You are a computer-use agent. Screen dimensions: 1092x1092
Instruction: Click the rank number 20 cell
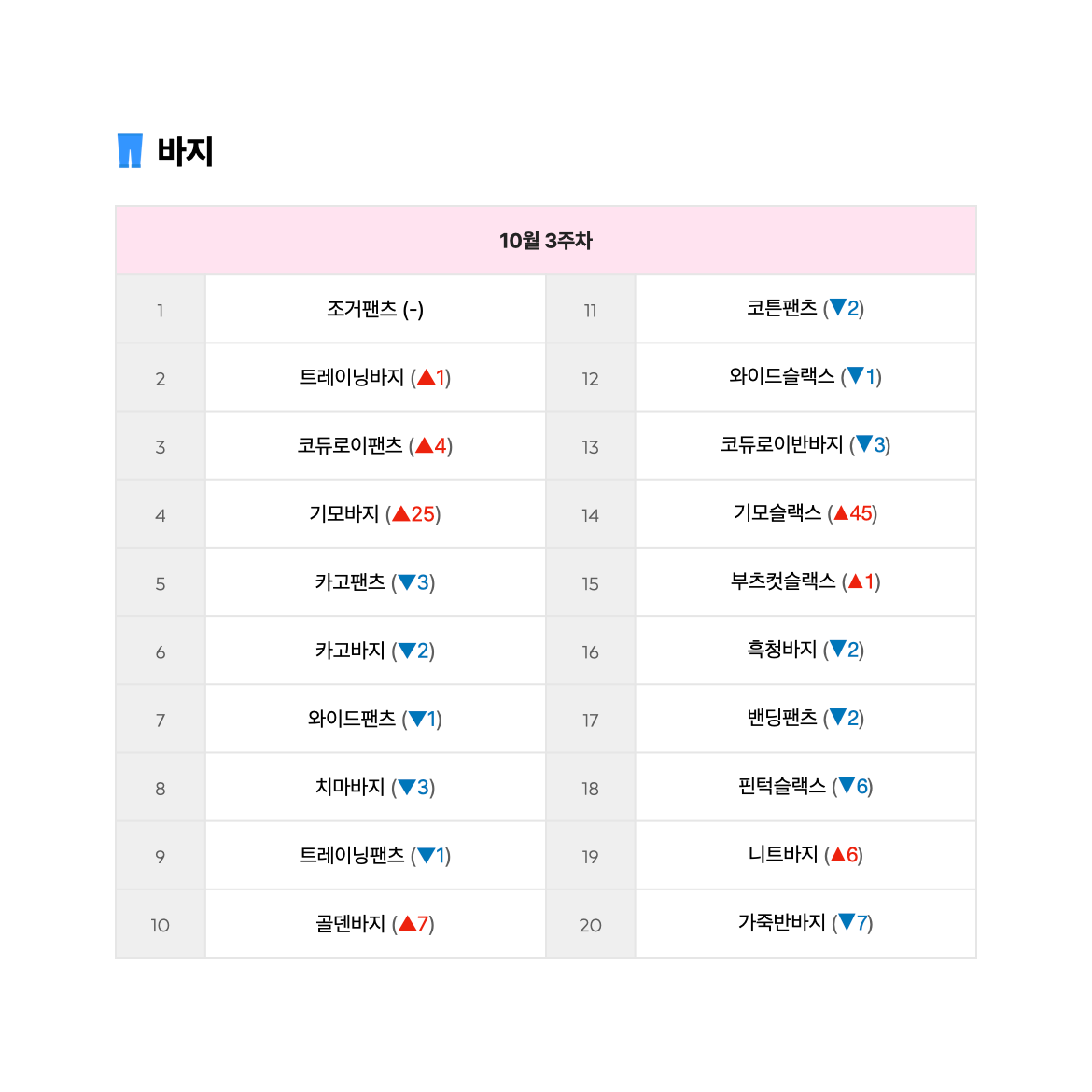[x=591, y=925]
